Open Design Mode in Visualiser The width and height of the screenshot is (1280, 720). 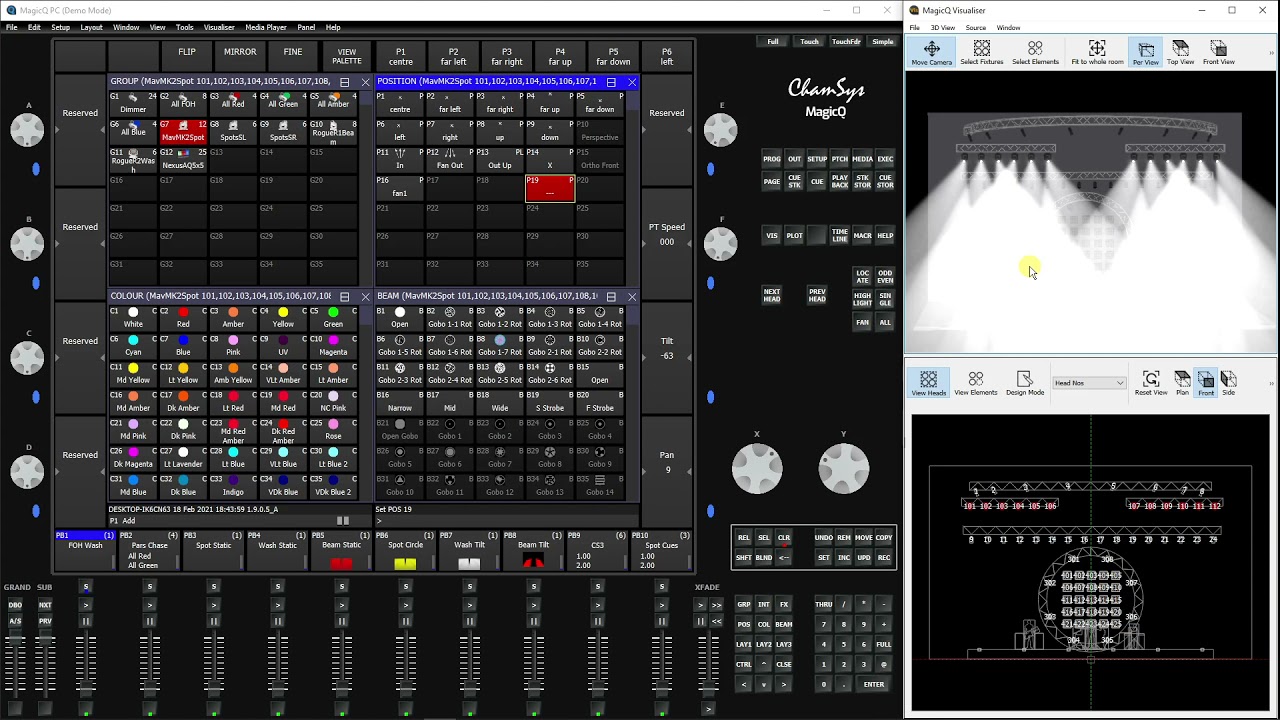[x=1024, y=383]
